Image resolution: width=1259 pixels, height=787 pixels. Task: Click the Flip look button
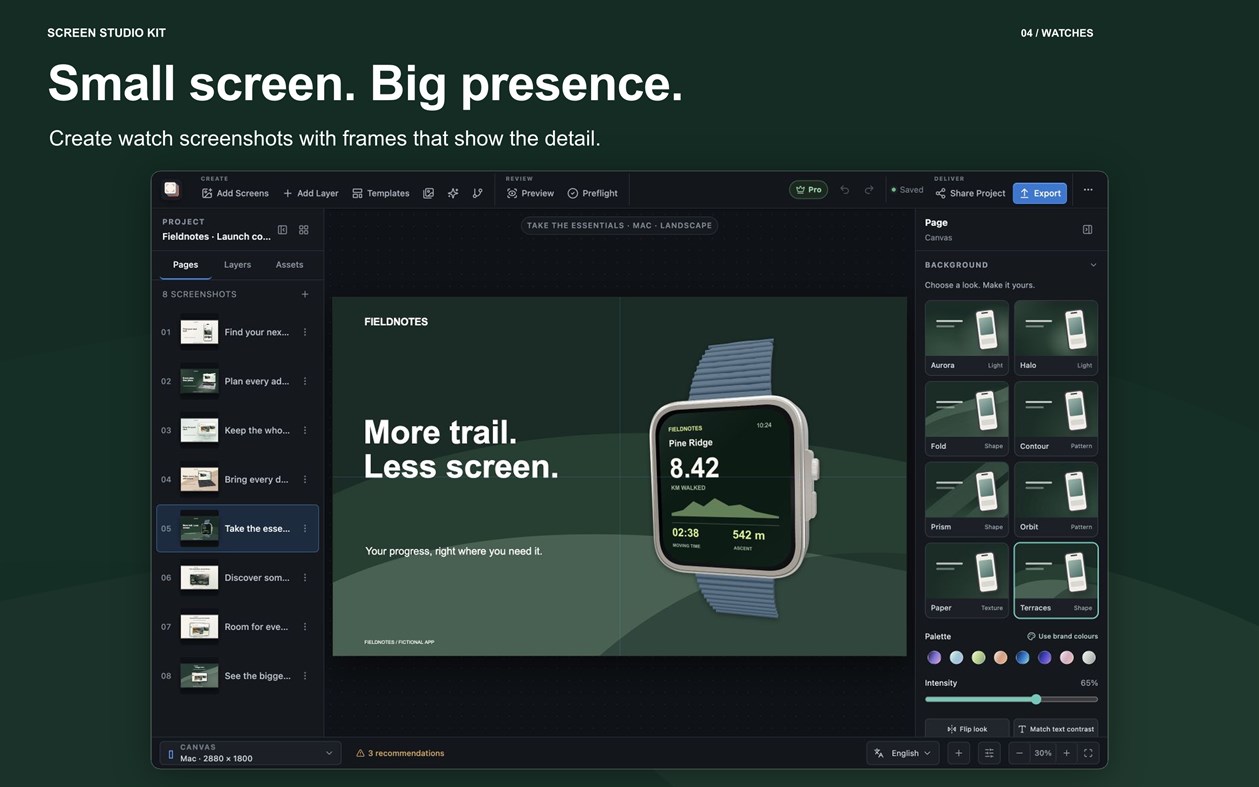coord(966,729)
